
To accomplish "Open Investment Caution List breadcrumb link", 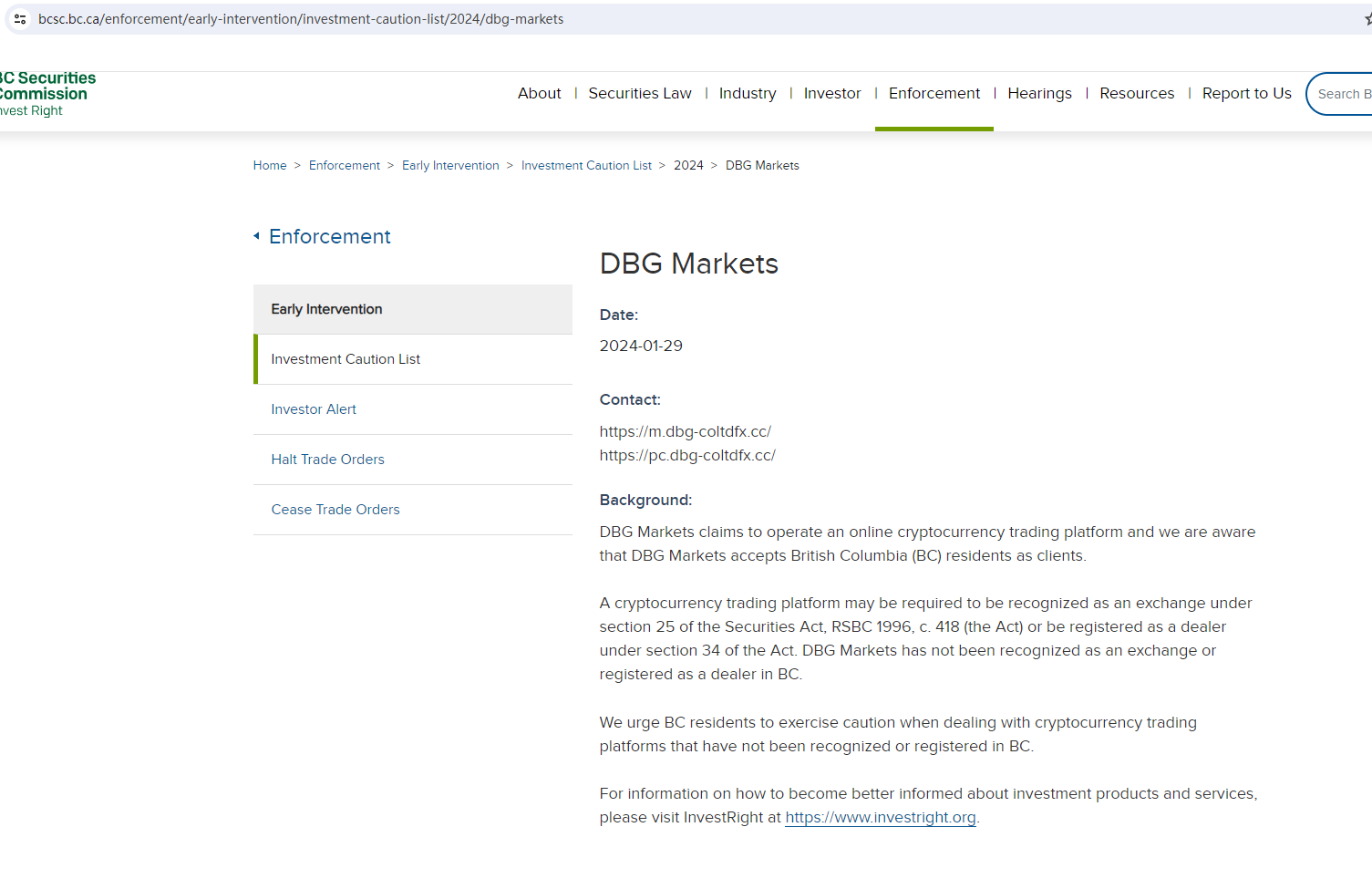I will click(586, 165).
